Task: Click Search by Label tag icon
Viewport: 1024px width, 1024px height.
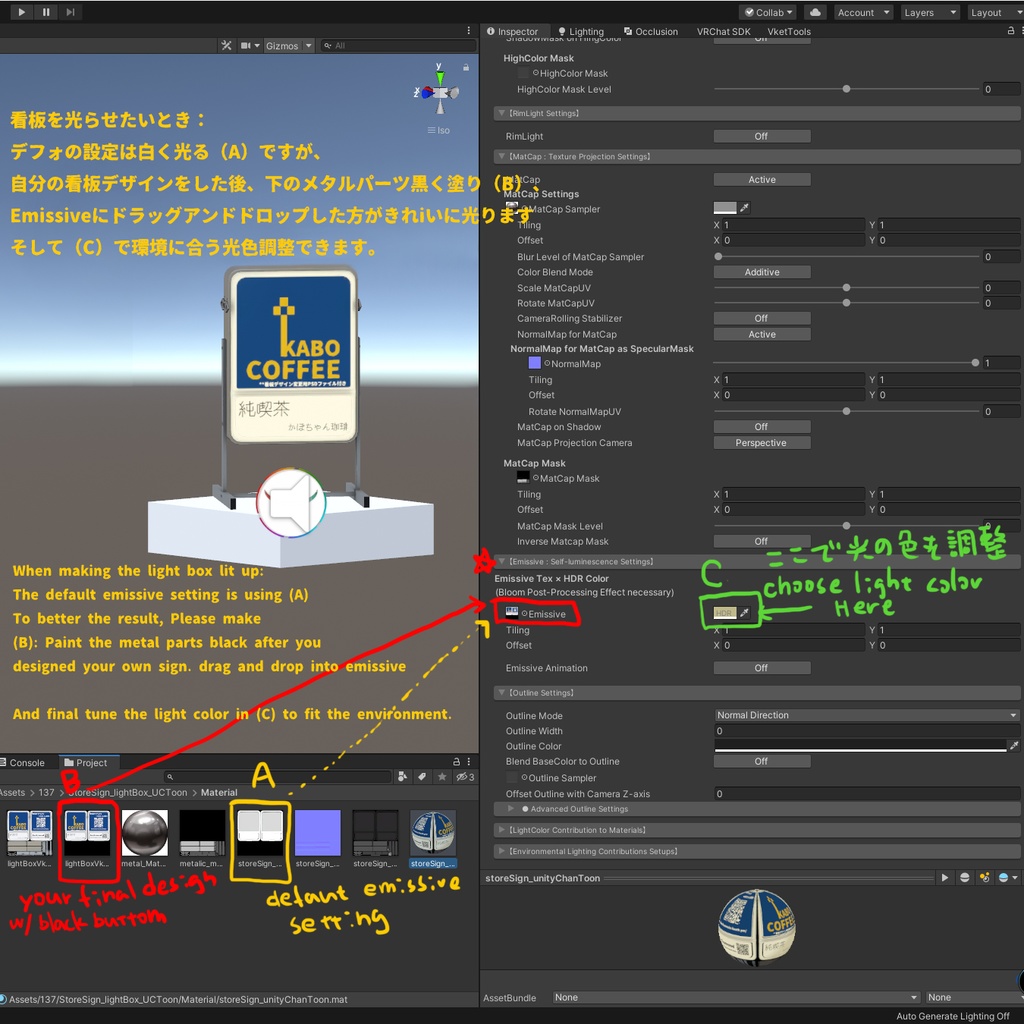Action: (x=422, y=776)
